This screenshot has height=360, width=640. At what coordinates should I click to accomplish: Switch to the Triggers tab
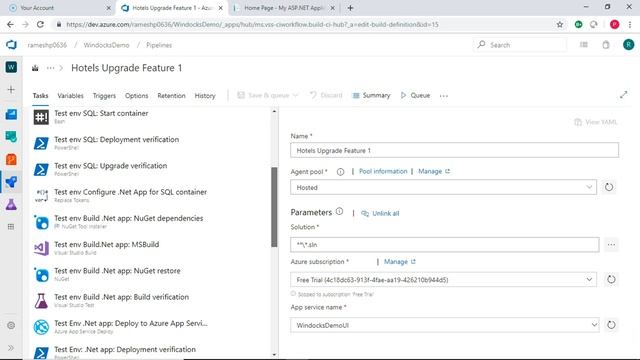click(x=104, y=96)
